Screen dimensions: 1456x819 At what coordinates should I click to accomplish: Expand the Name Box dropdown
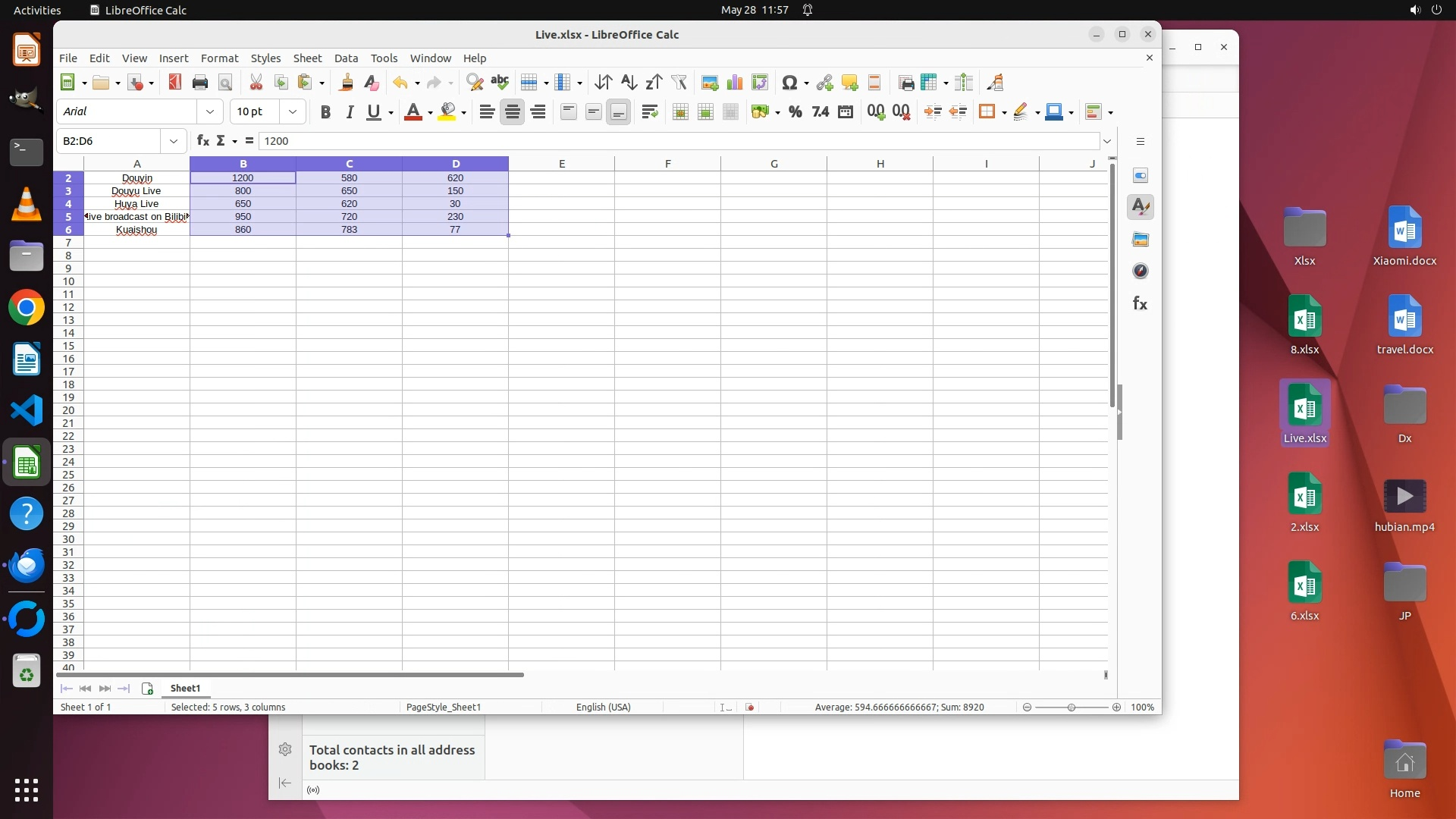tap(174, 141)
